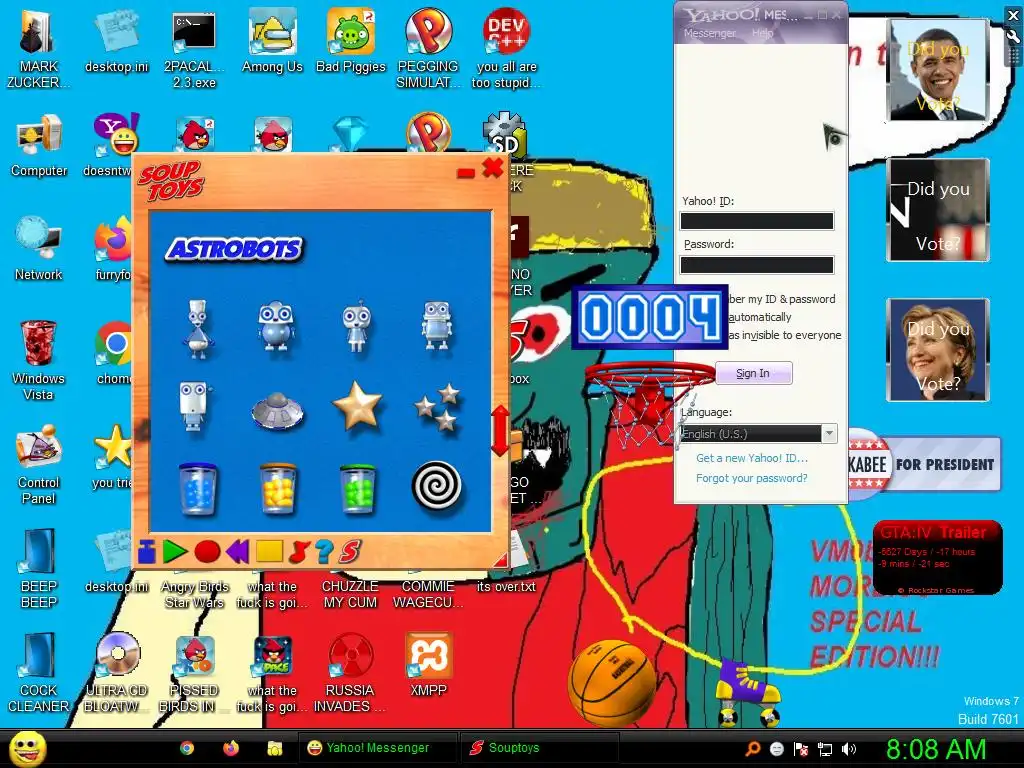The width and height of the screenshot is (1024, 768).
Task: Open Souptoys help via blue question mark
Action: tap(324, 552)
